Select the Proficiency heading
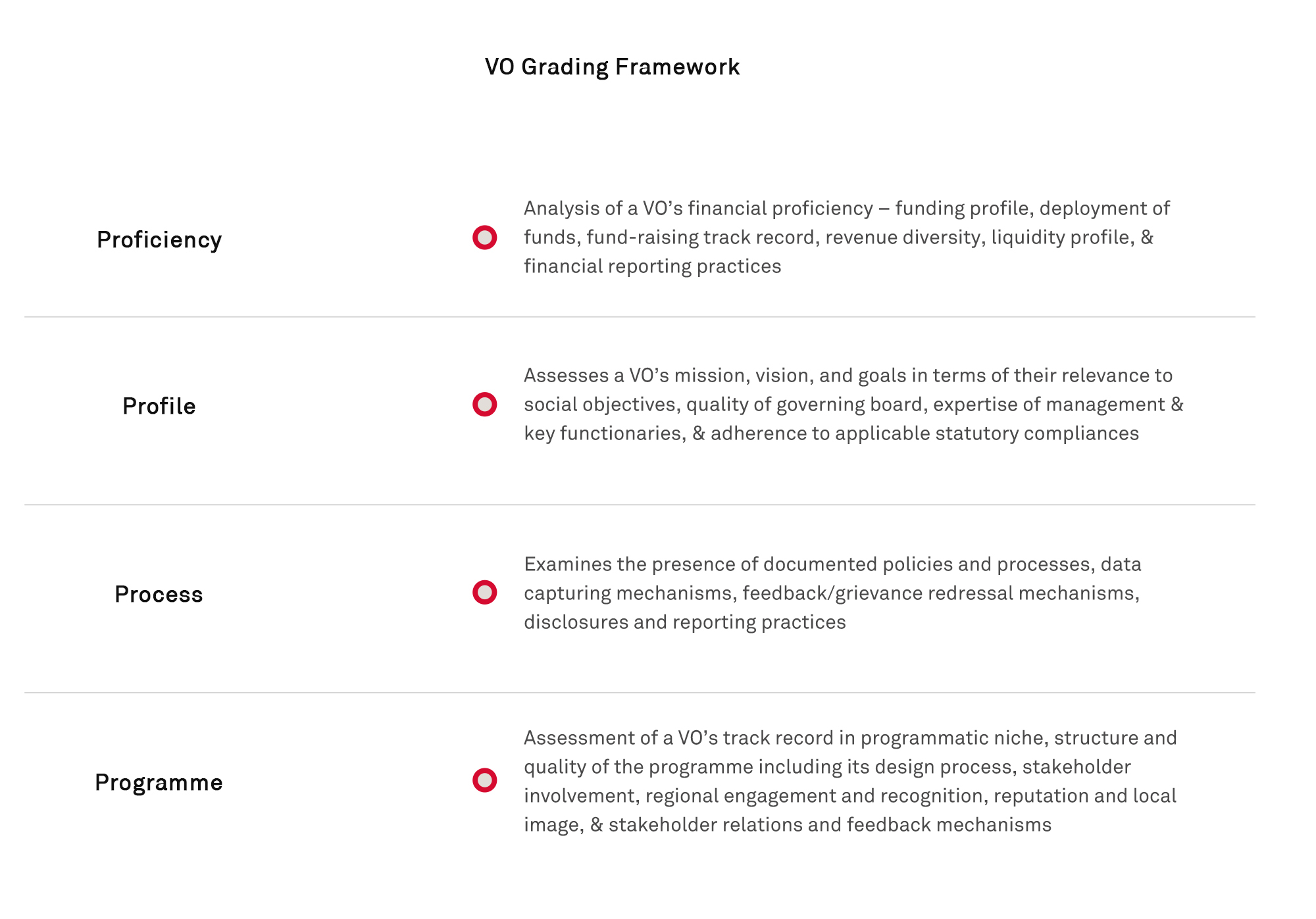 click(x=159, y=240)
